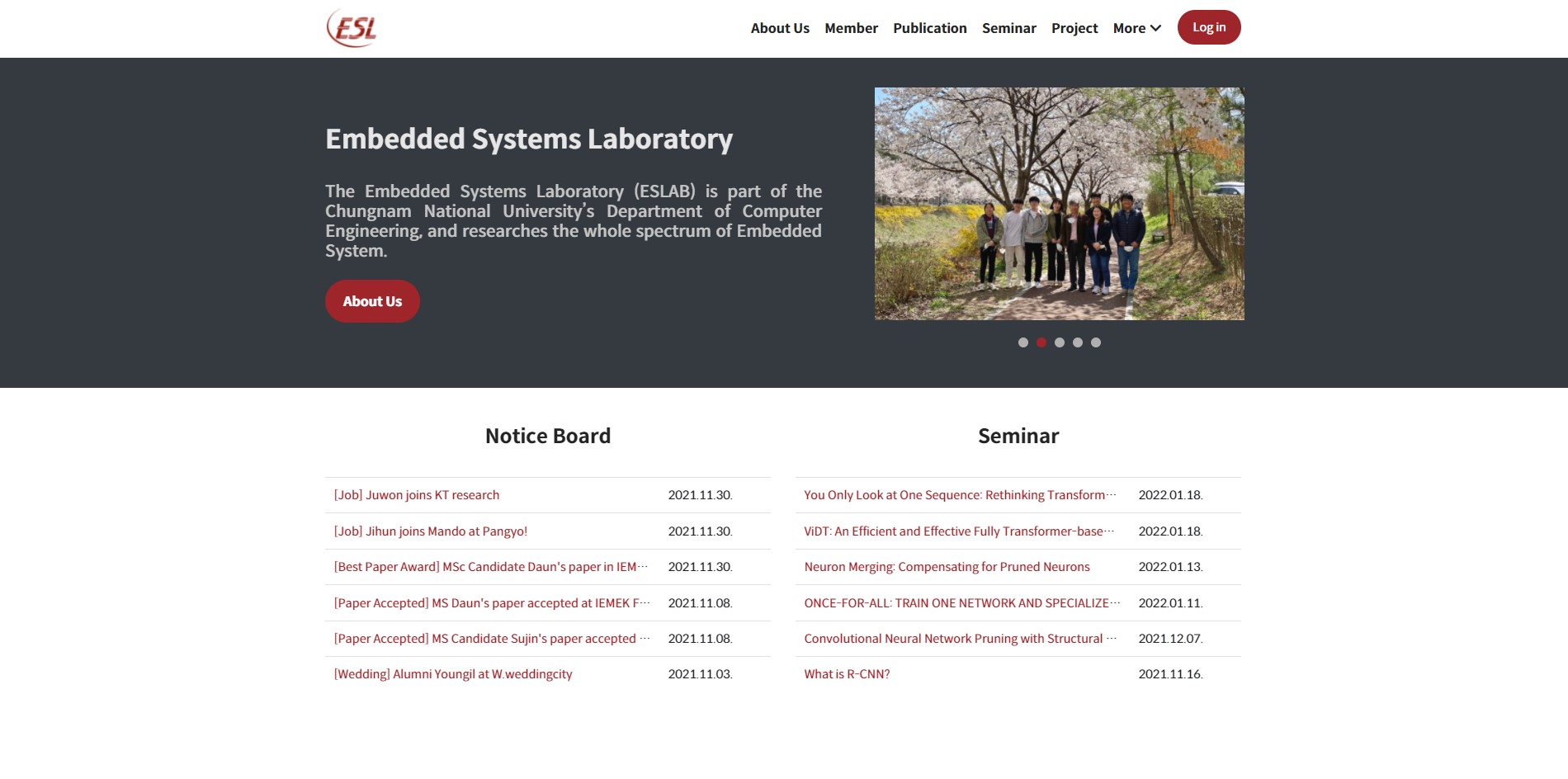The image size is (1568, 779).
Task: Open the ONCE-FOR-ALL seminar entry
Action: point(961,603)
